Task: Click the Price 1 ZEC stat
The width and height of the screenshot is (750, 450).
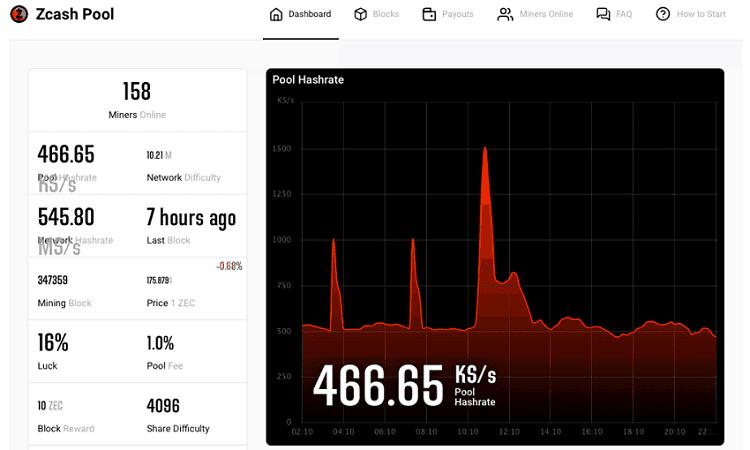Action: tap(160, 281)
